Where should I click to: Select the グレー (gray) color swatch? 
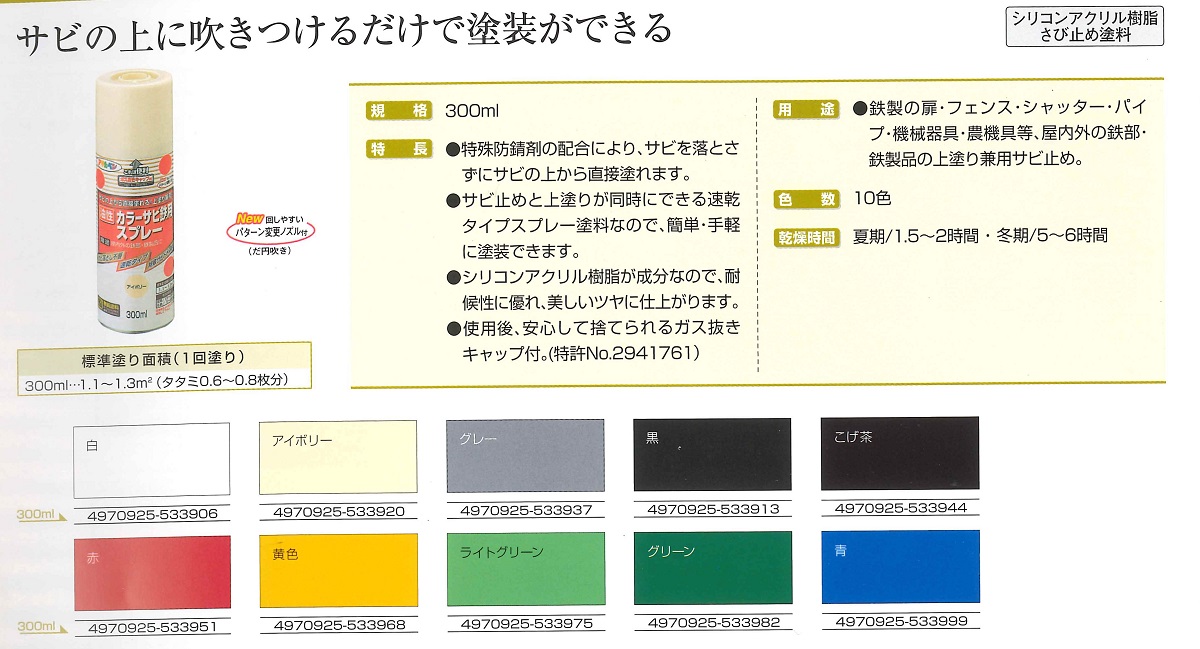coord(524,460)
